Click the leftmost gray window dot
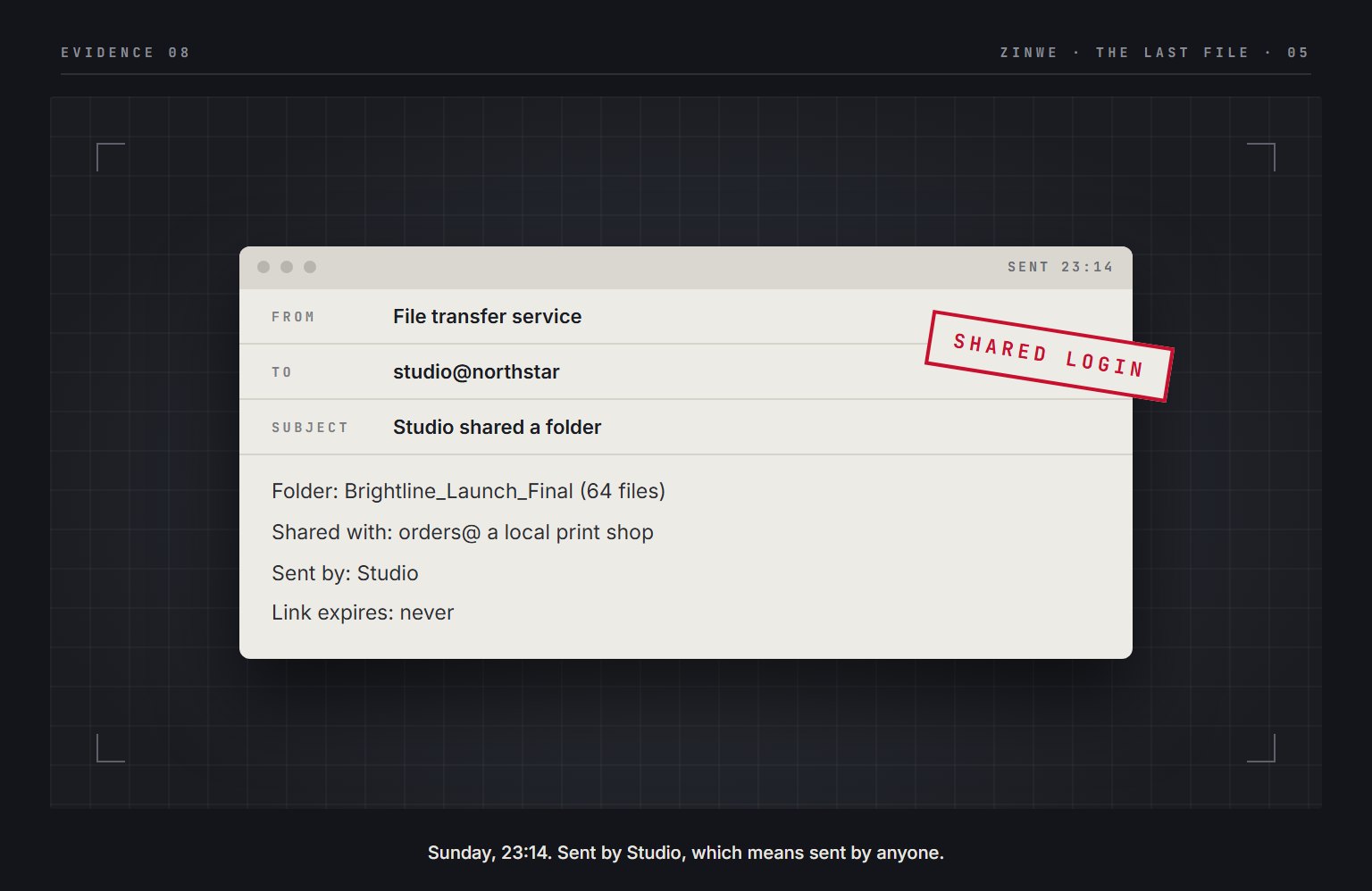Viewport: 1372px width, 891px height. (264, 267)
